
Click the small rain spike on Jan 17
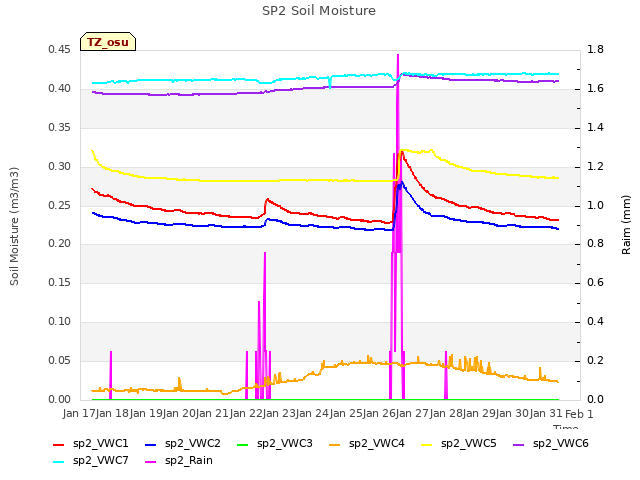[111, 375]
